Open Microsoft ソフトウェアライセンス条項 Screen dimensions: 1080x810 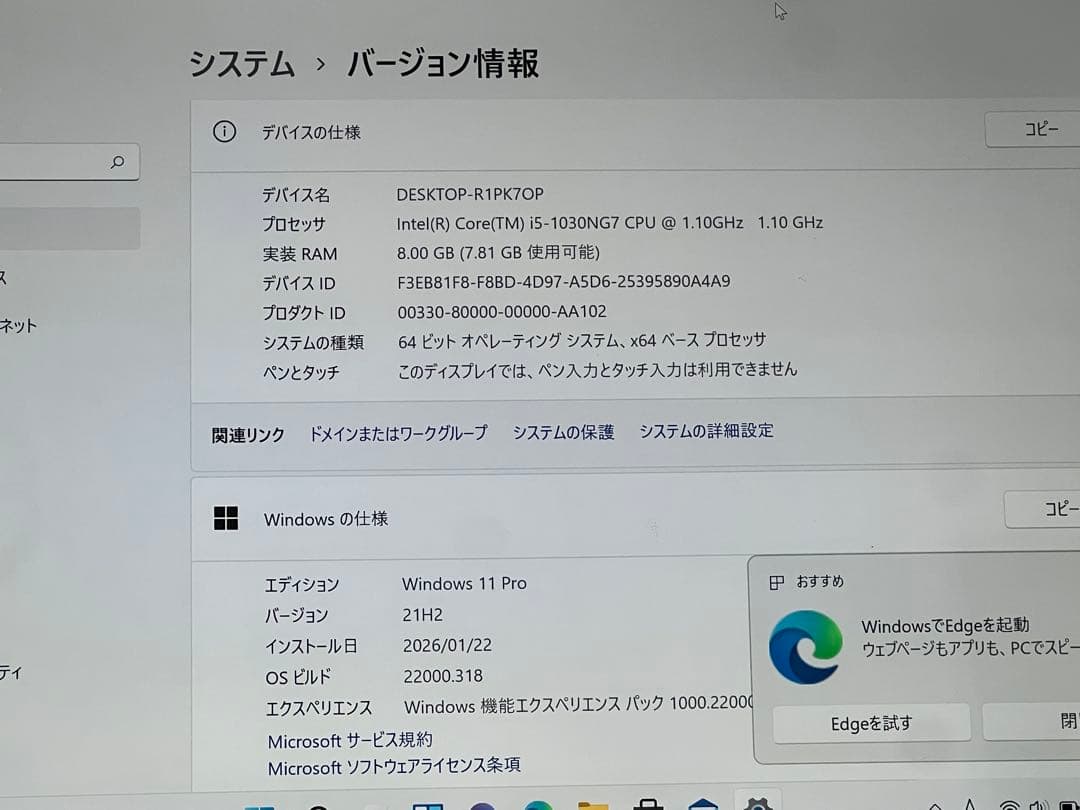[x=396, y=767]
